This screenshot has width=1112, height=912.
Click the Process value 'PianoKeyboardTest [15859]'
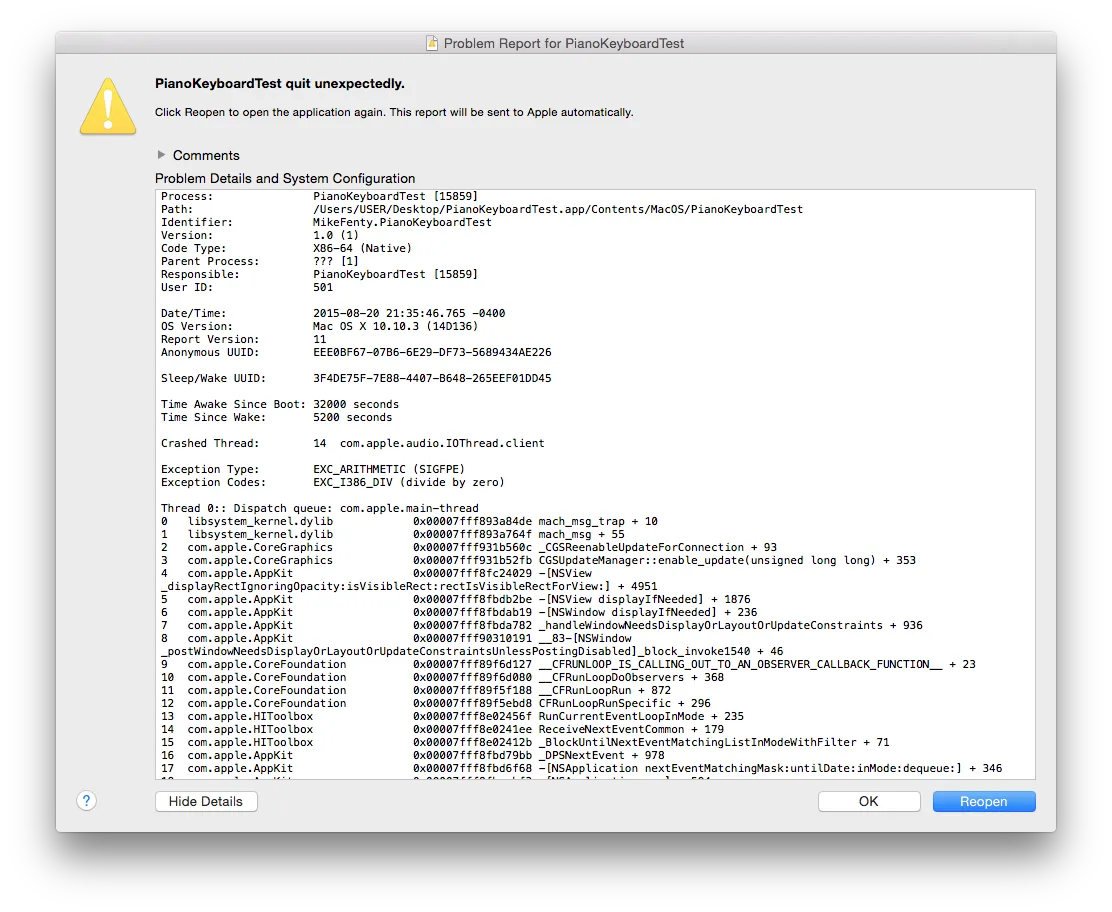[x=395, y=196]
